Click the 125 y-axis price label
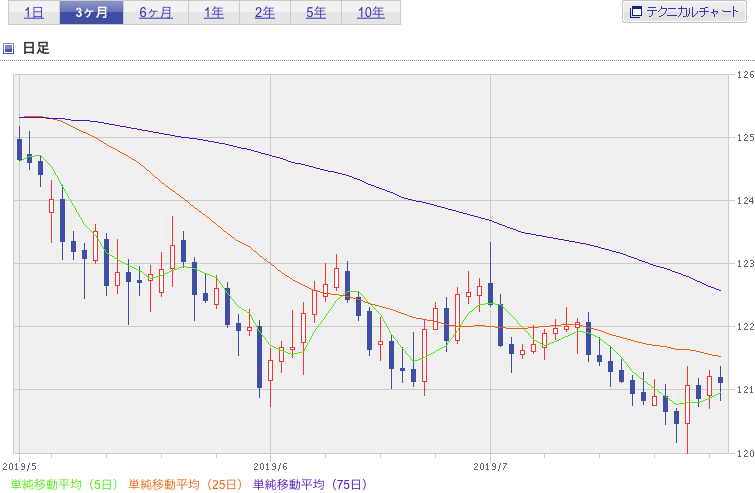The image size is (755, 493). 745,138
